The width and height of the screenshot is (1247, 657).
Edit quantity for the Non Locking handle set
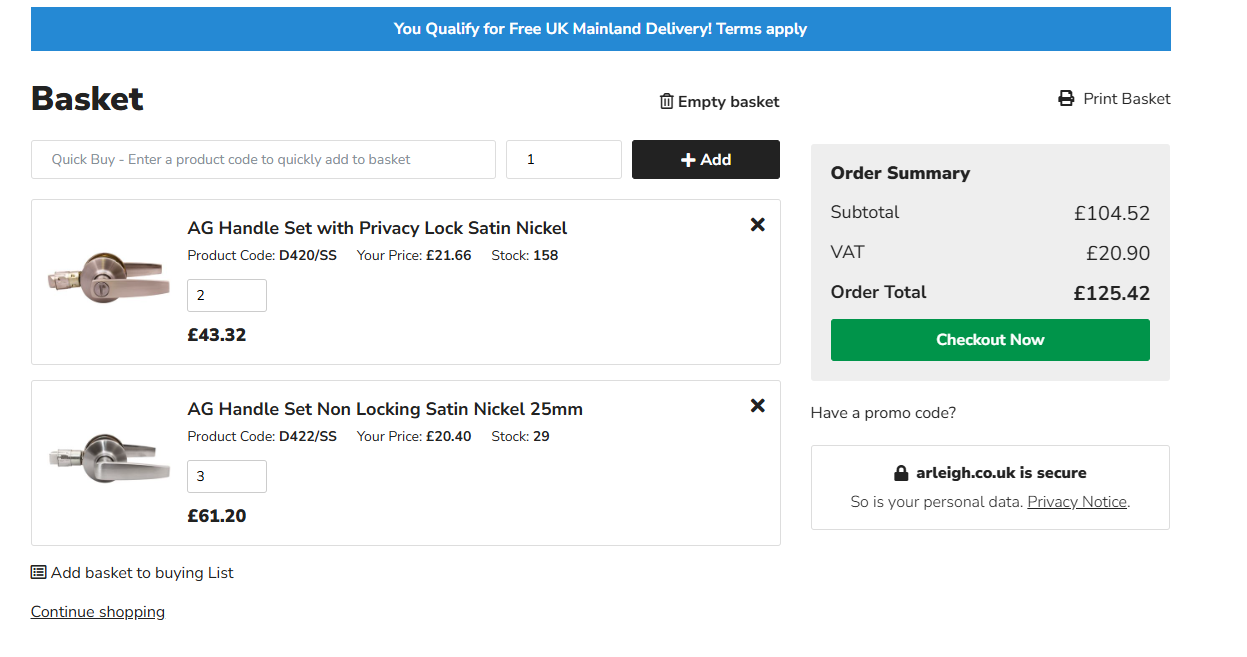pyautogui.click(x=227, y=477)
